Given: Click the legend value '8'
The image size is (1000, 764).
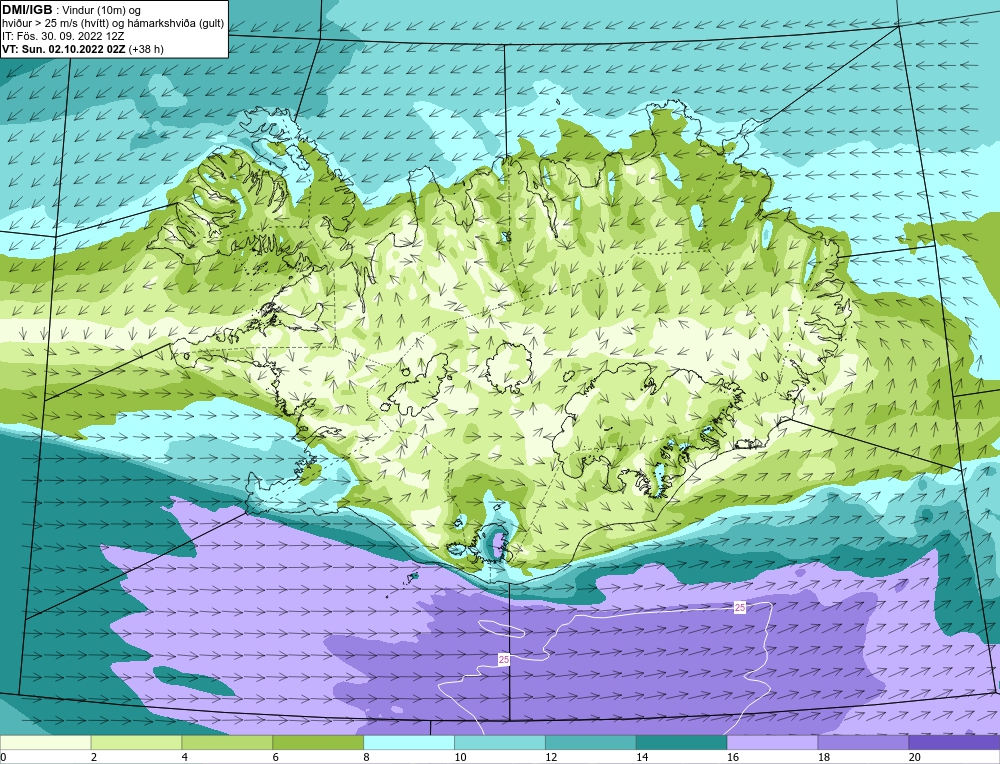Looking at the screenshot, I should (367, 757).
